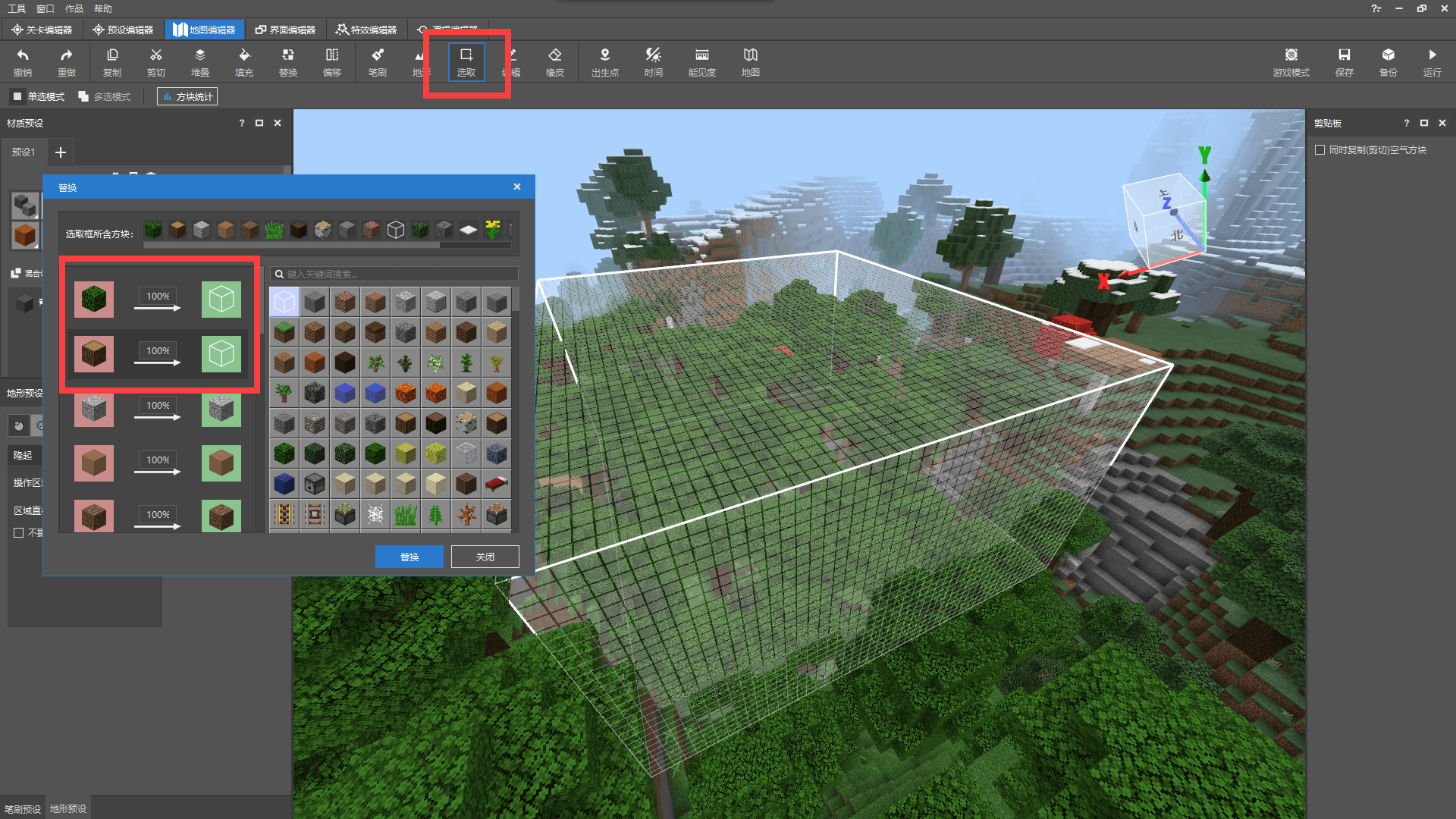The width and height of the screenshot is (1456, 819).
Task: Switch to 特效编辑器 tab
Action: coord(367,30)
